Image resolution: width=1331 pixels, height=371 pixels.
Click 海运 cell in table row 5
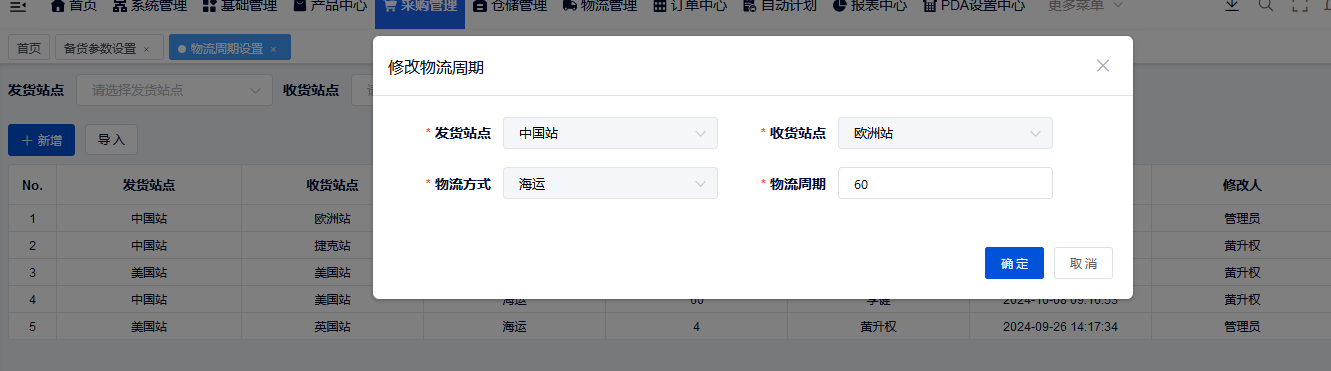(x=514, y=326)
